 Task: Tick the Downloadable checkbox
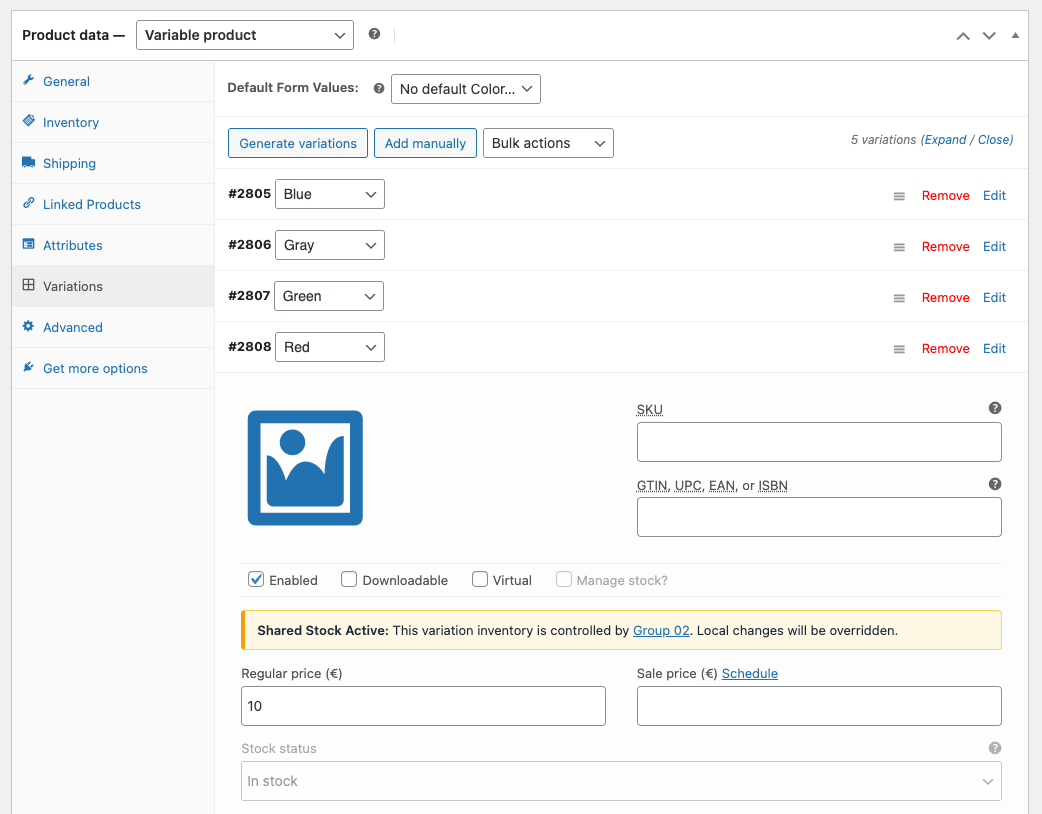[x=349, y=579]
